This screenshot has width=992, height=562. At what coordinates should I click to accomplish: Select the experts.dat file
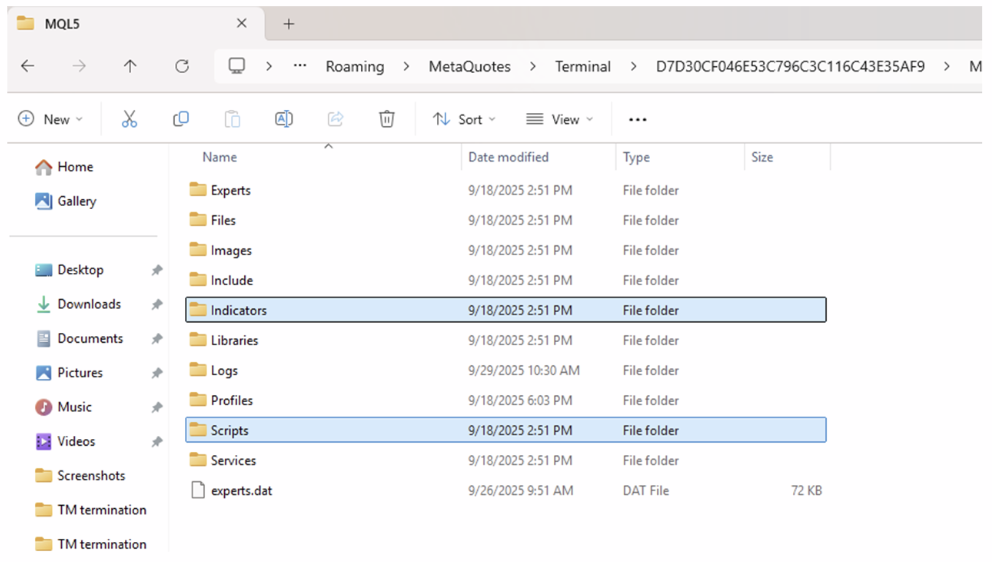pyautogui.click(x=241, y=490)
